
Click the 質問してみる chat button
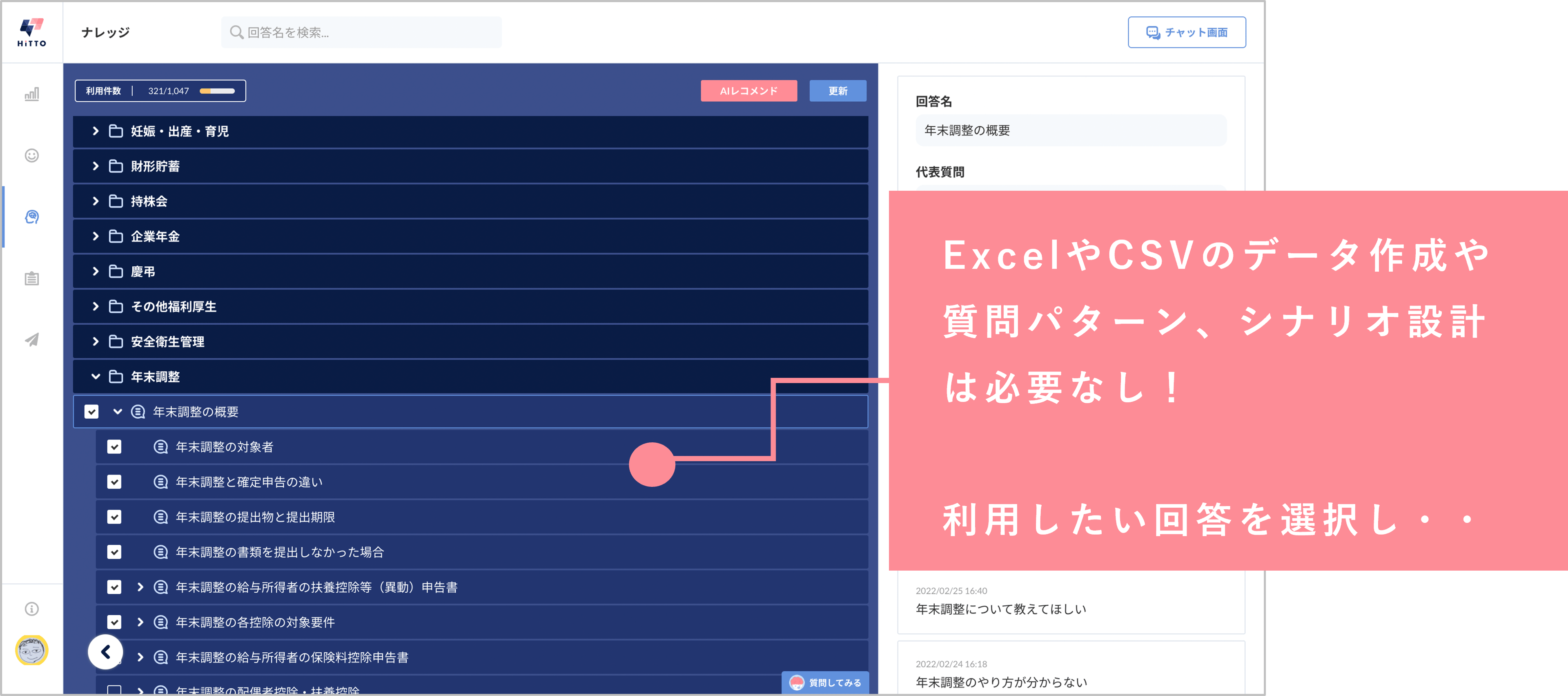click(x=825, y=683)
